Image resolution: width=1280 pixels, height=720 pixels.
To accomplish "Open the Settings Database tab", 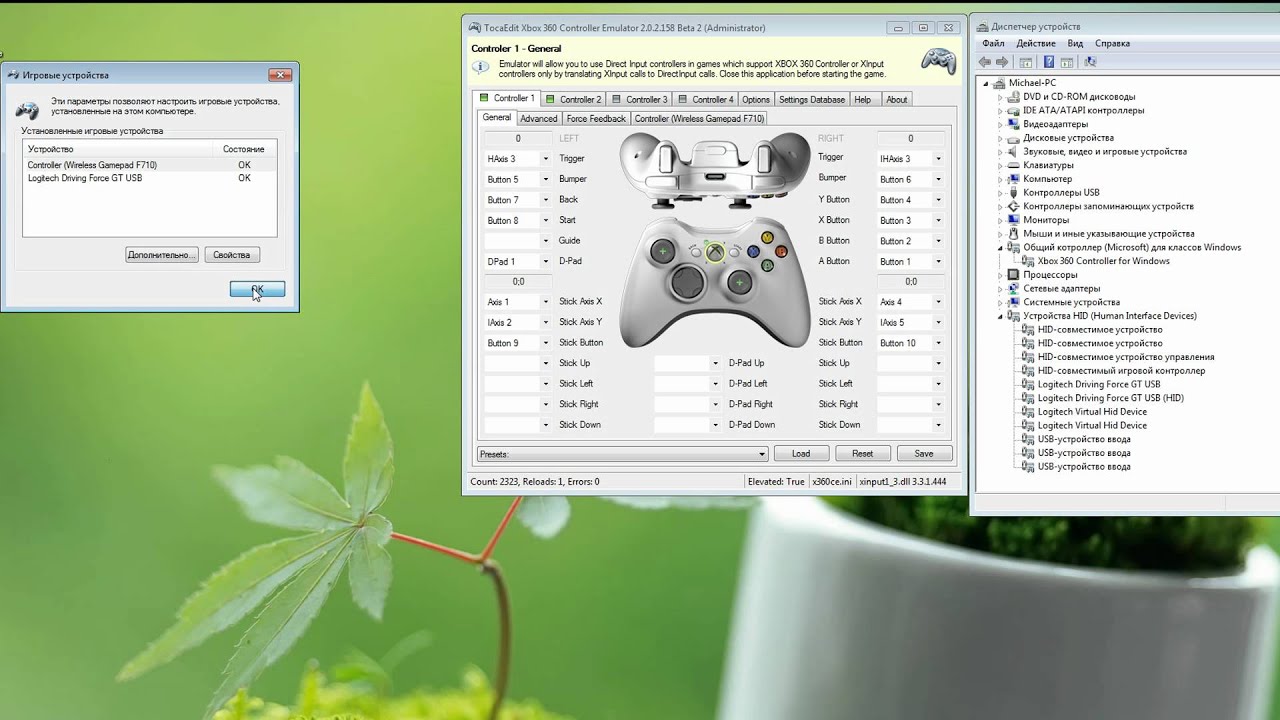I will pyautogui.click(x=812, y=99).
